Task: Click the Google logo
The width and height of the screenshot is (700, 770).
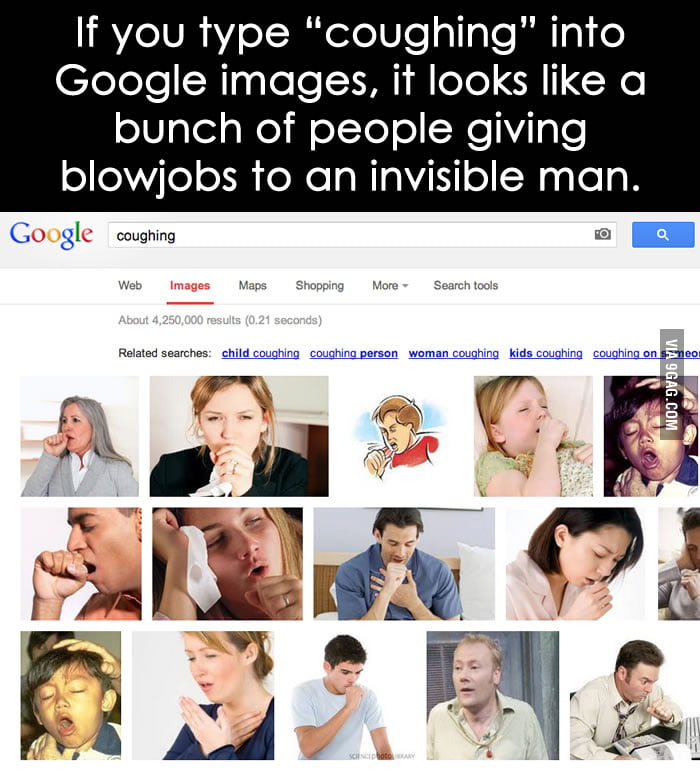Action: pos(51,235)
